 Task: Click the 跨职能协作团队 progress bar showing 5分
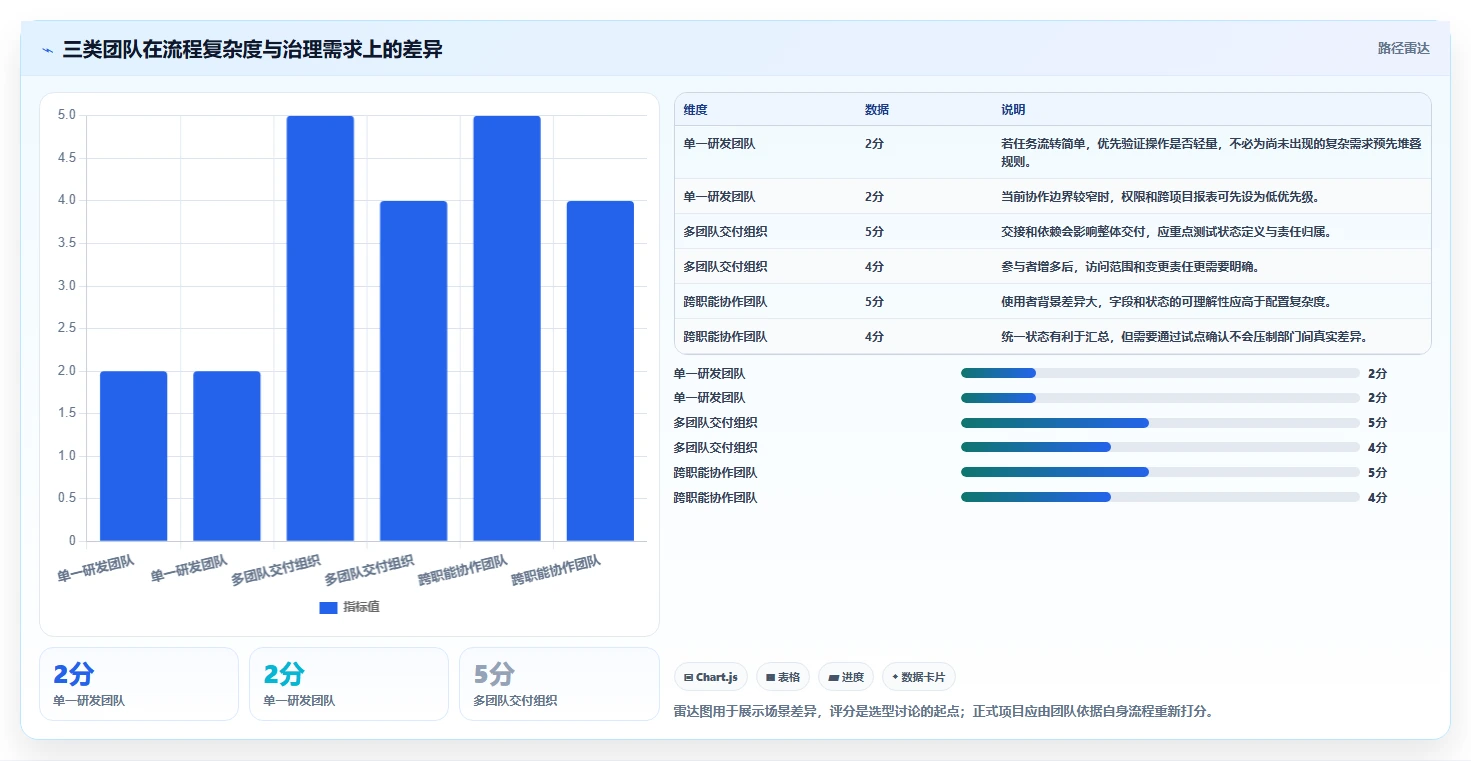point(1160,472)
